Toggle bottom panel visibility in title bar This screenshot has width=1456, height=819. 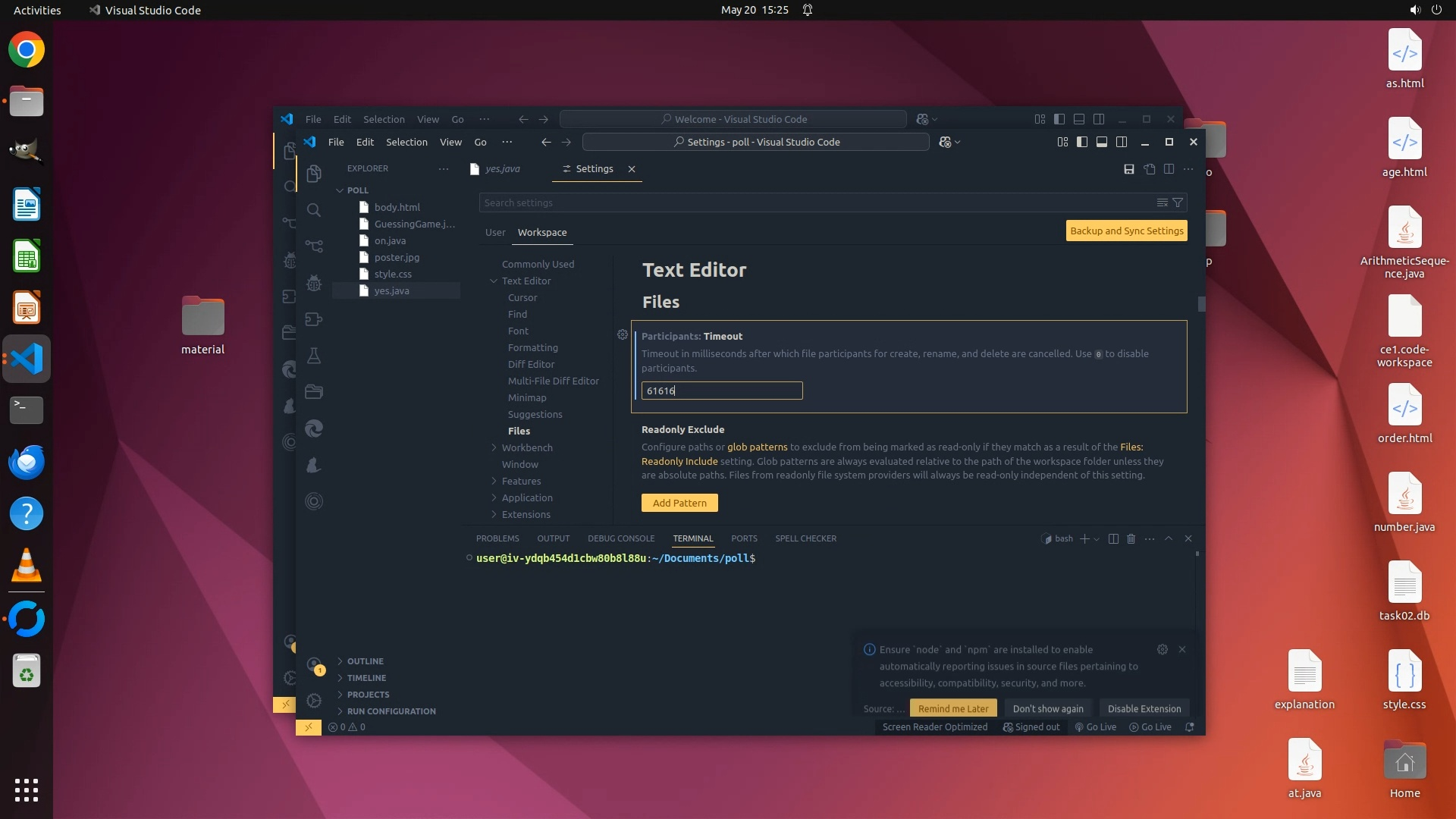tap(1102, 142)
